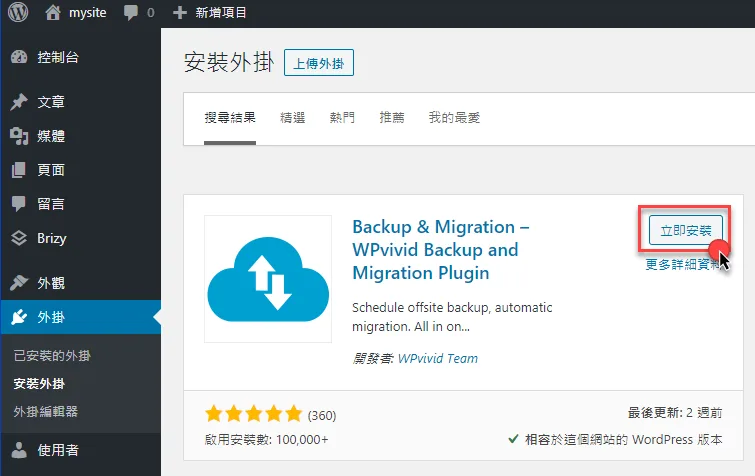Click the 安裝外掛 page heading
755x476 pixels.
229,63
